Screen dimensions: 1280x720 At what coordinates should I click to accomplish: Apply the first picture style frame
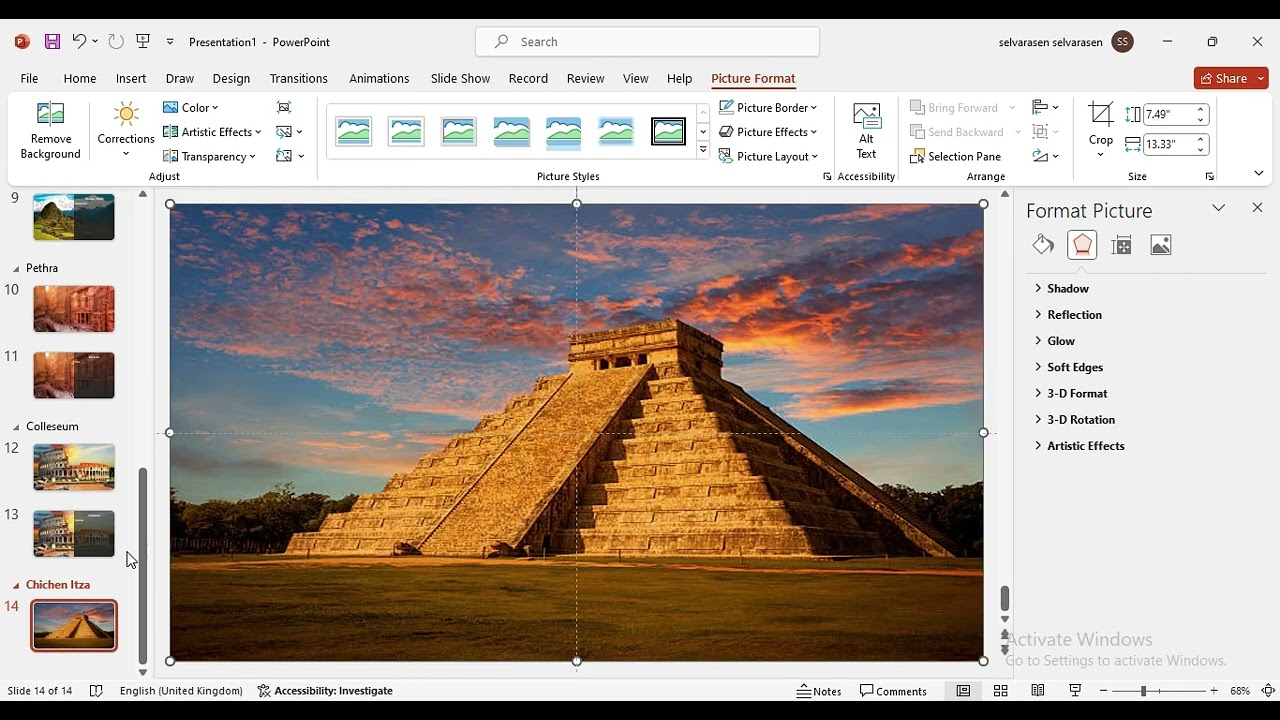(354, 131)
